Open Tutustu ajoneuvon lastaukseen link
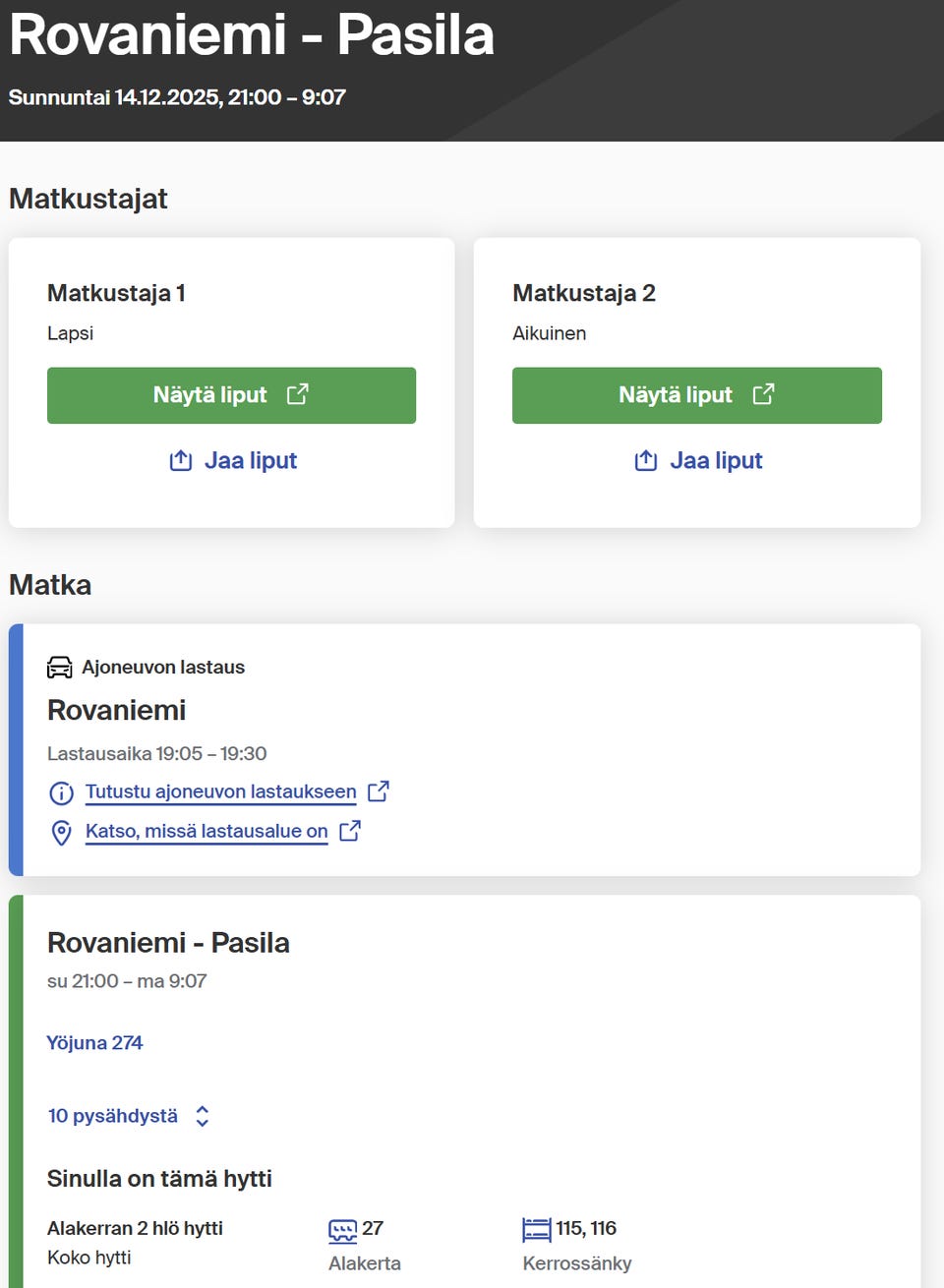This screenshot has width=944, height=1288. (220, 791)
